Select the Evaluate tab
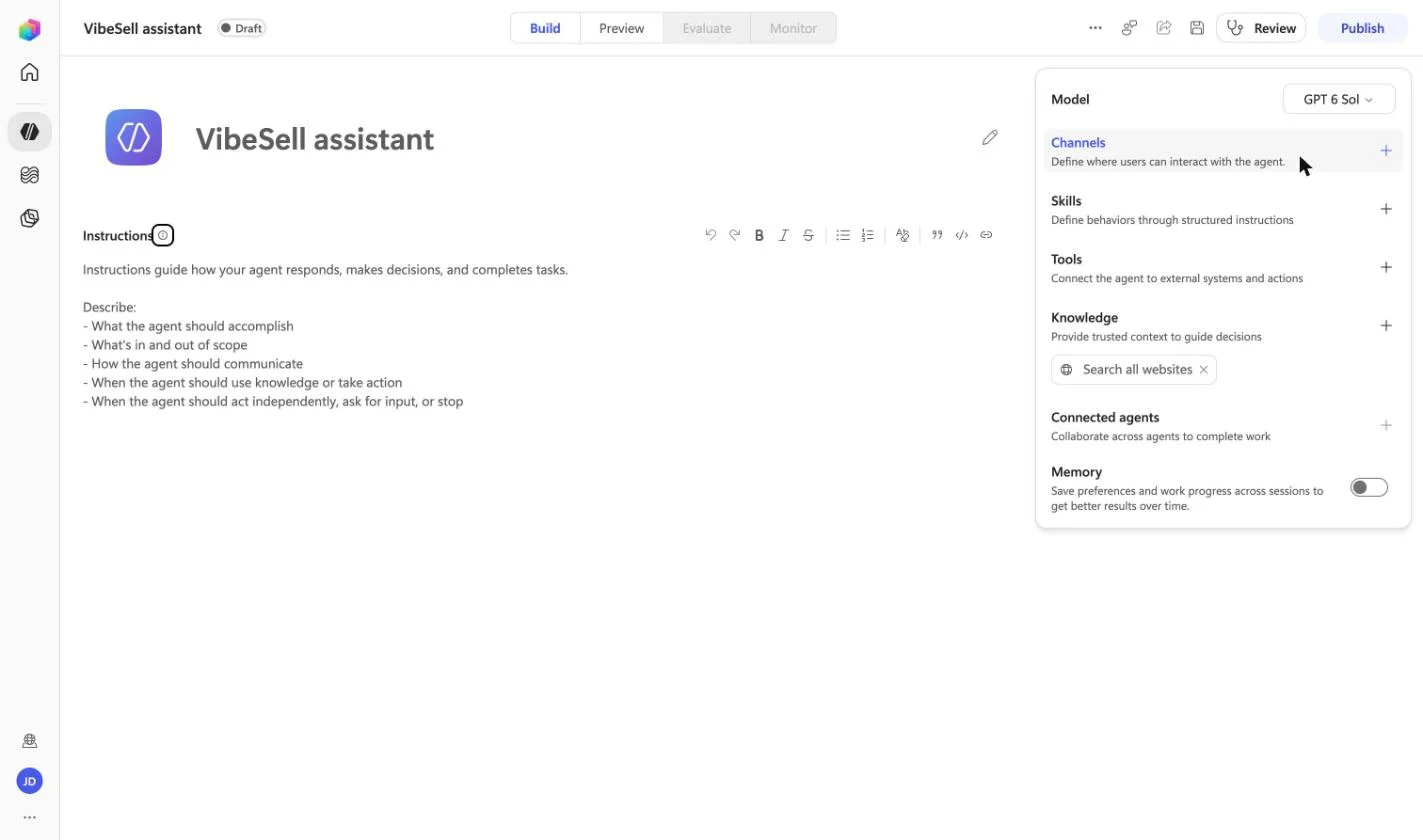The width and height of the screenshot is (1423, 840). click(x=707, y=28)
